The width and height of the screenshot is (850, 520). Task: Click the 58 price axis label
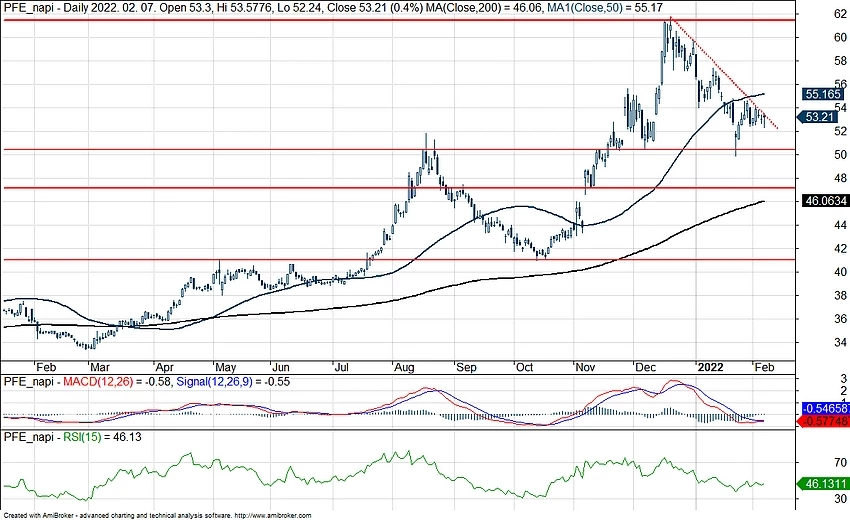840,61
